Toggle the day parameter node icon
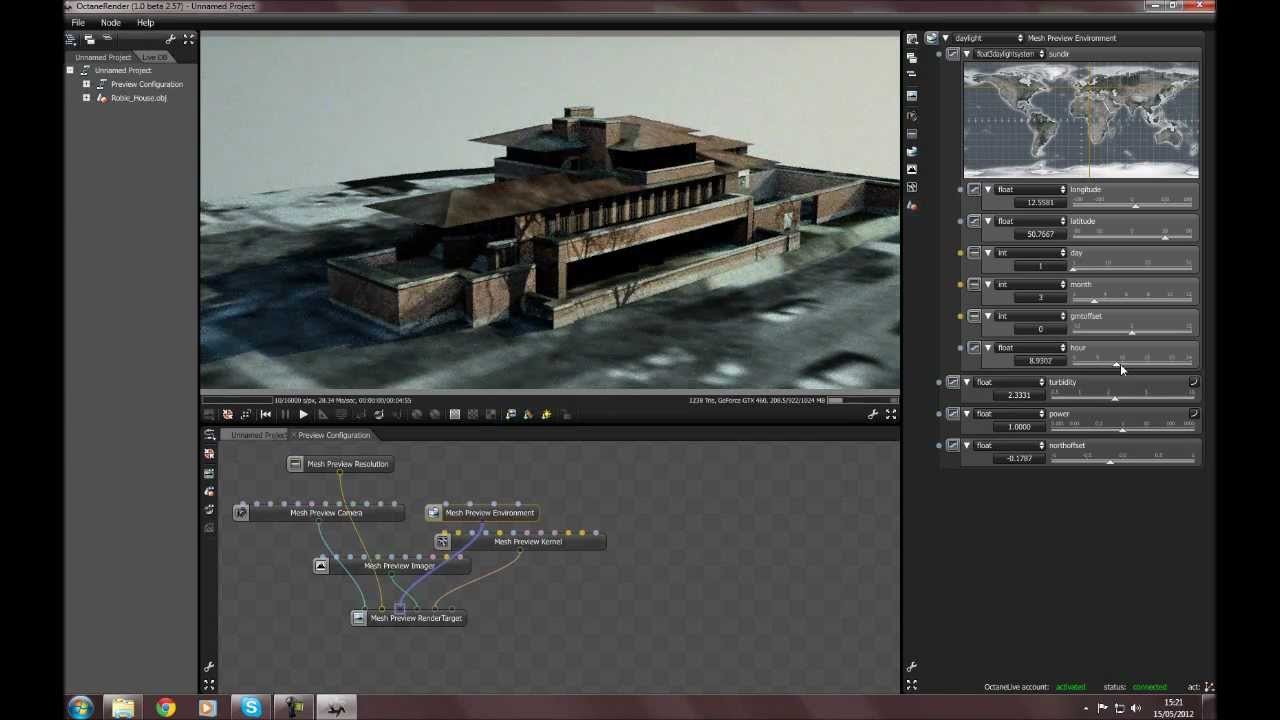This screenshot has height=720, width=1280. point(974,253)
